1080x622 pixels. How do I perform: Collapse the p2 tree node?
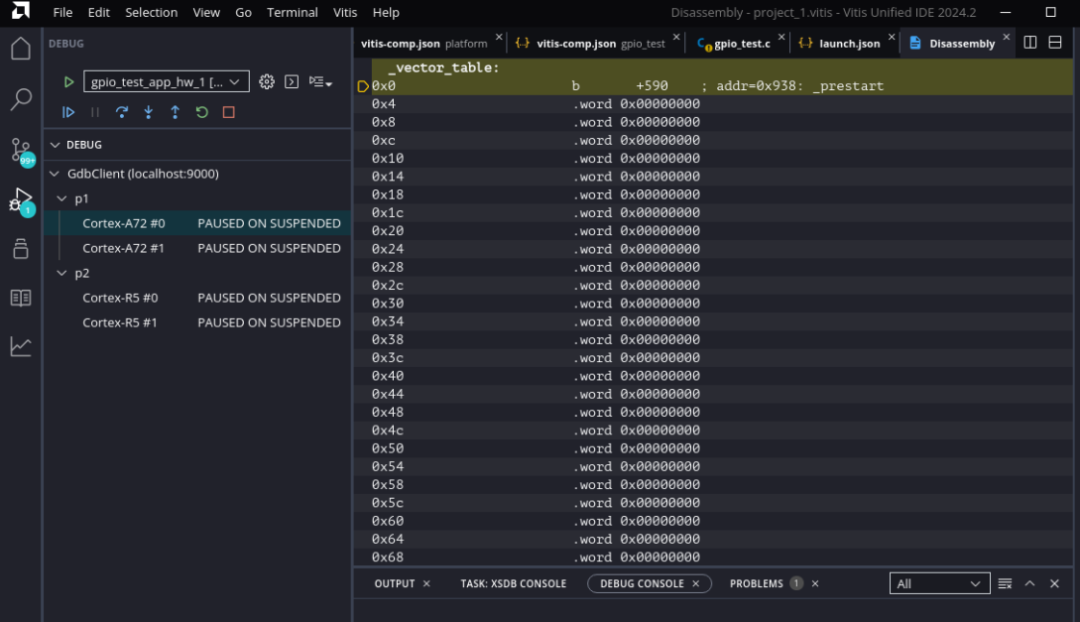point(62,273)
